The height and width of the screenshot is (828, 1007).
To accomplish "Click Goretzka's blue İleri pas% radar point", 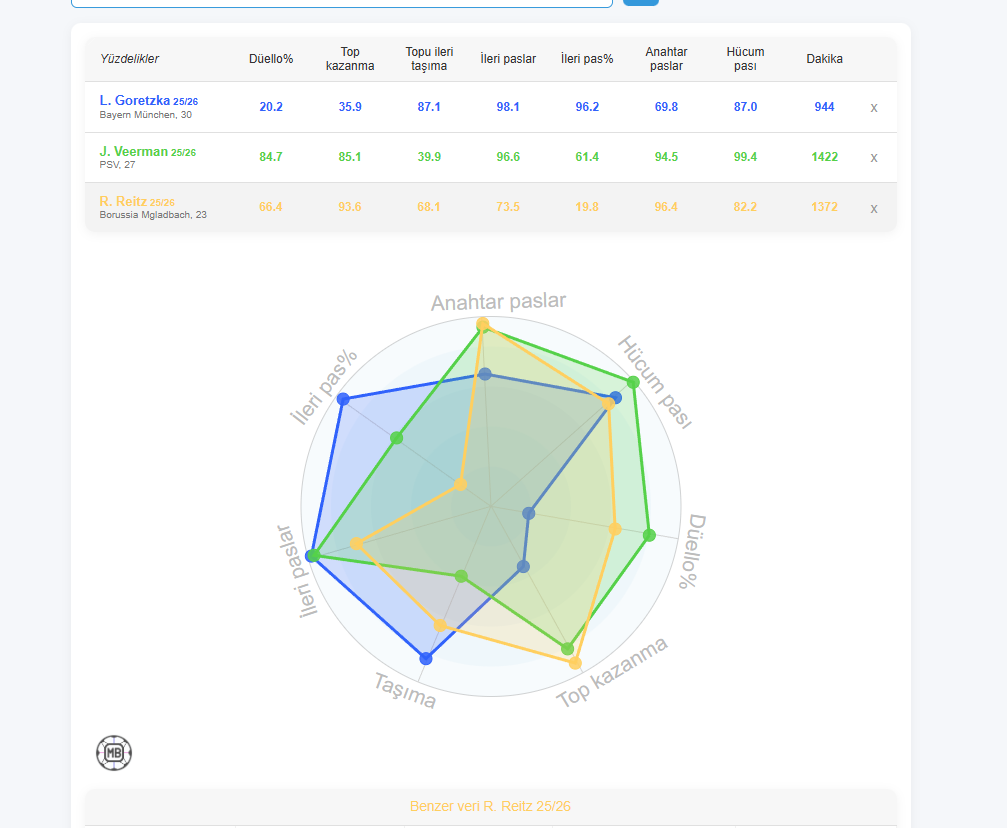I will click(343, 400).
